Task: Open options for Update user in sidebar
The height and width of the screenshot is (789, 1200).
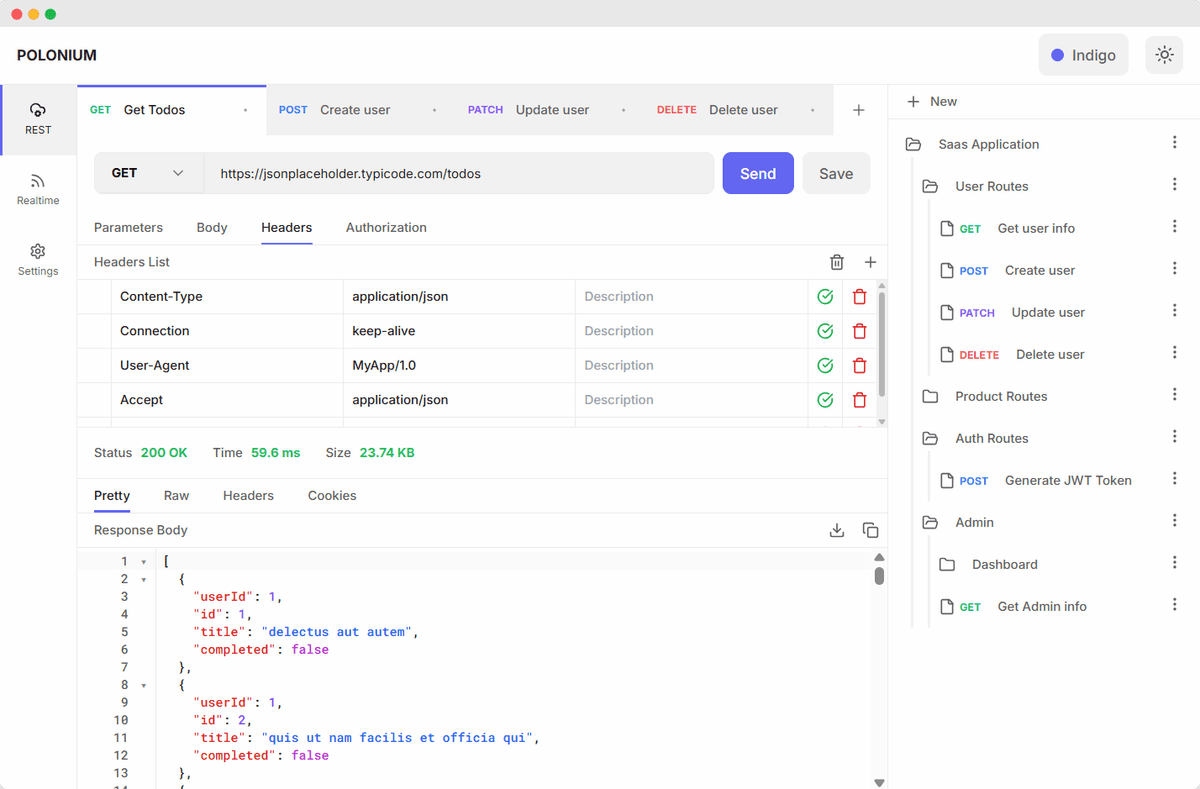Action: coord(1174,311)
